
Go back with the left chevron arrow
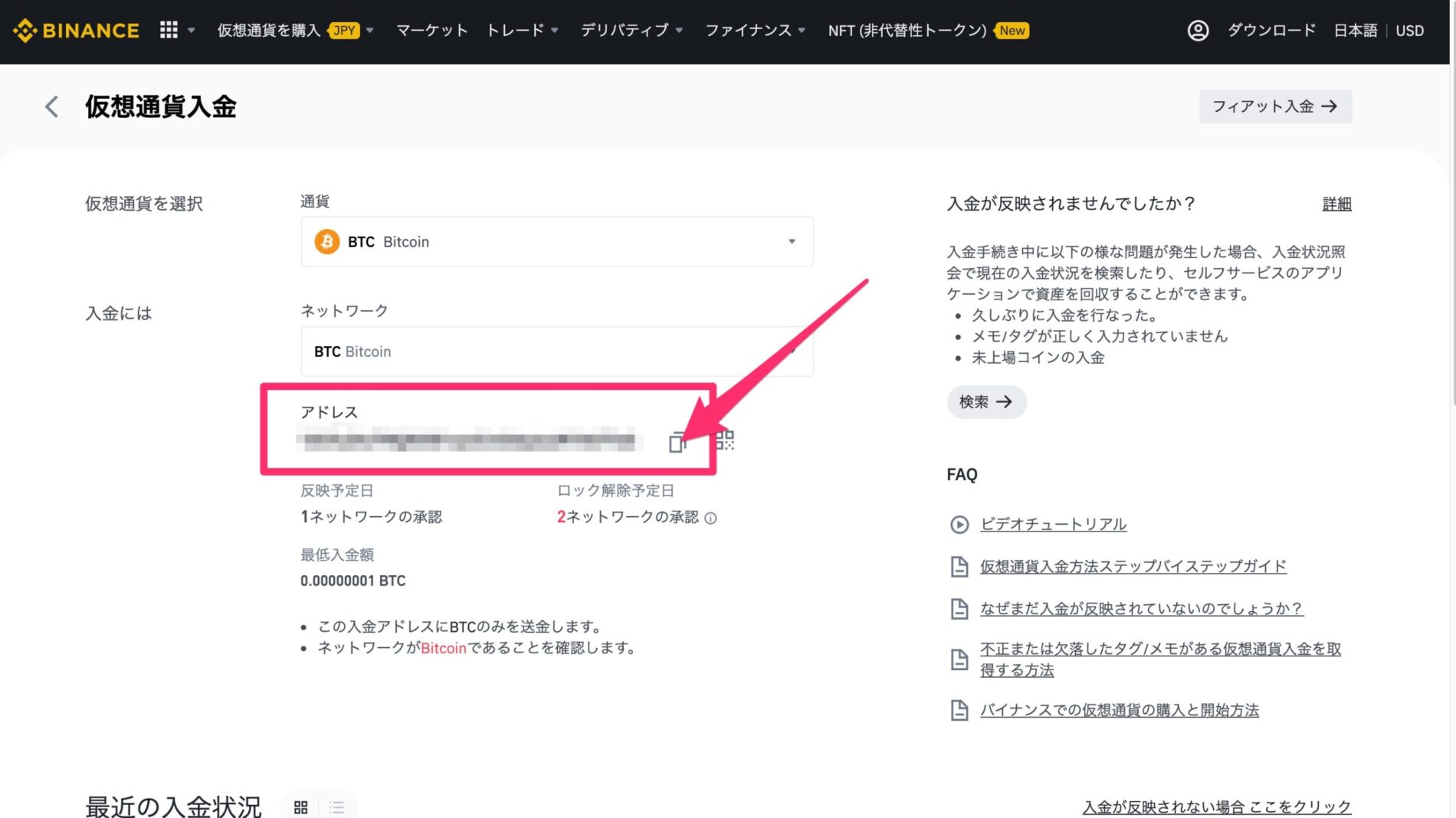pos(51,106)
